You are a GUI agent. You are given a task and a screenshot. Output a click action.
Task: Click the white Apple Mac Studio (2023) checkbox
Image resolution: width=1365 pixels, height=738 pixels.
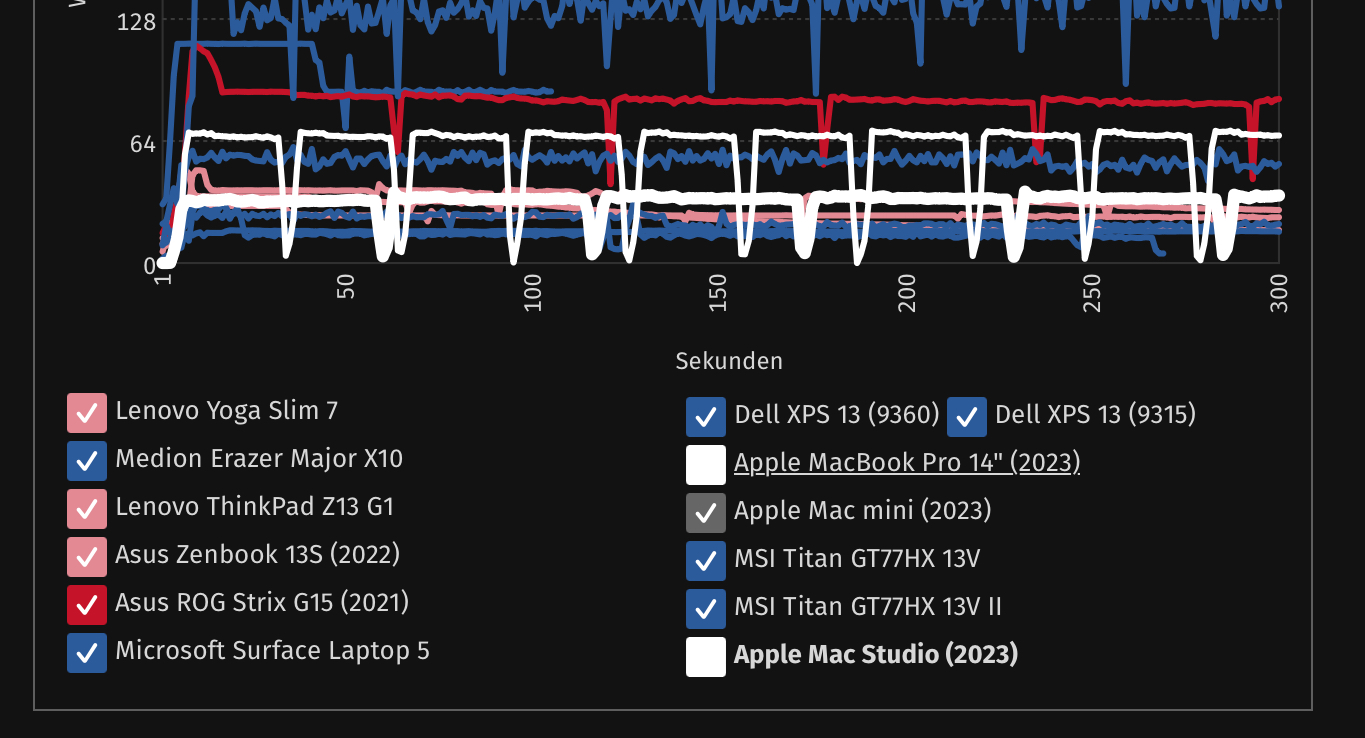click(706, 657)
